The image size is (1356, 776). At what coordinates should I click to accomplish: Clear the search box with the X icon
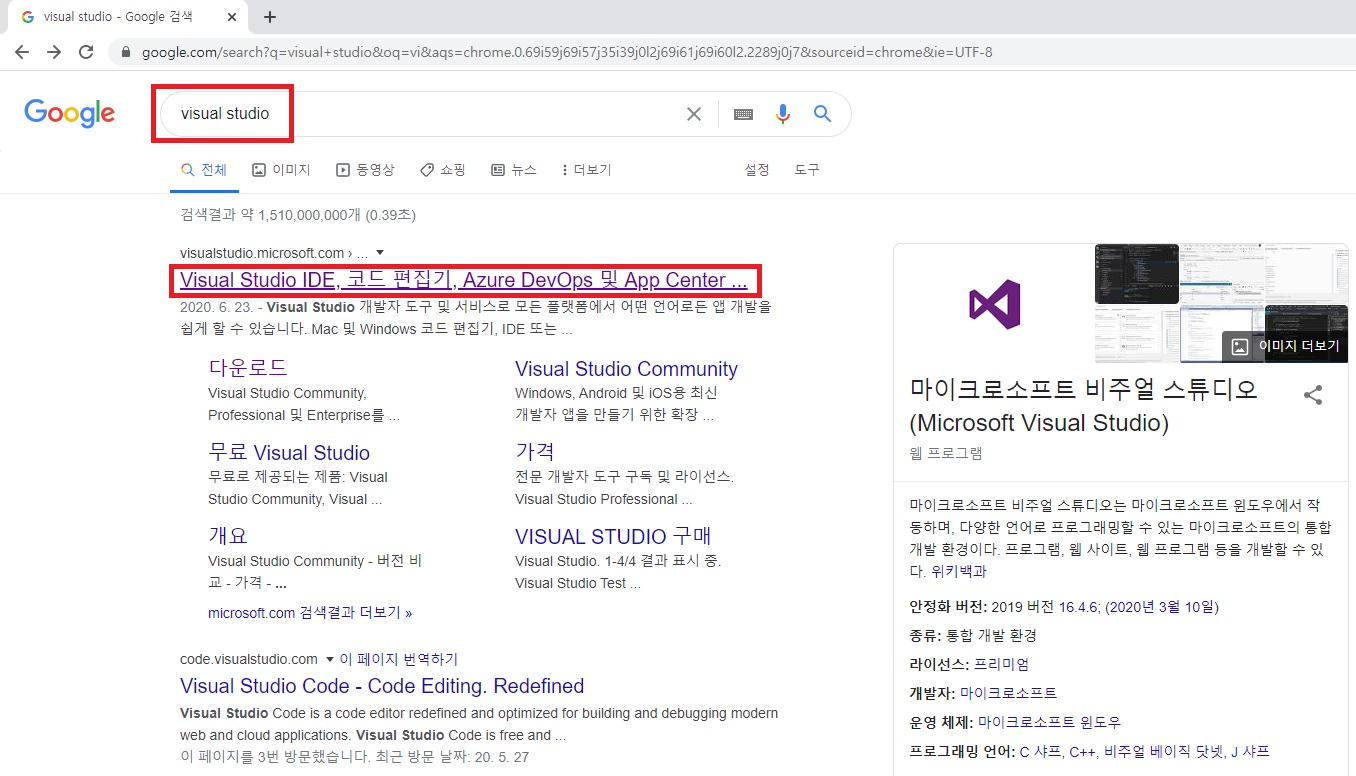coord(693,114)
